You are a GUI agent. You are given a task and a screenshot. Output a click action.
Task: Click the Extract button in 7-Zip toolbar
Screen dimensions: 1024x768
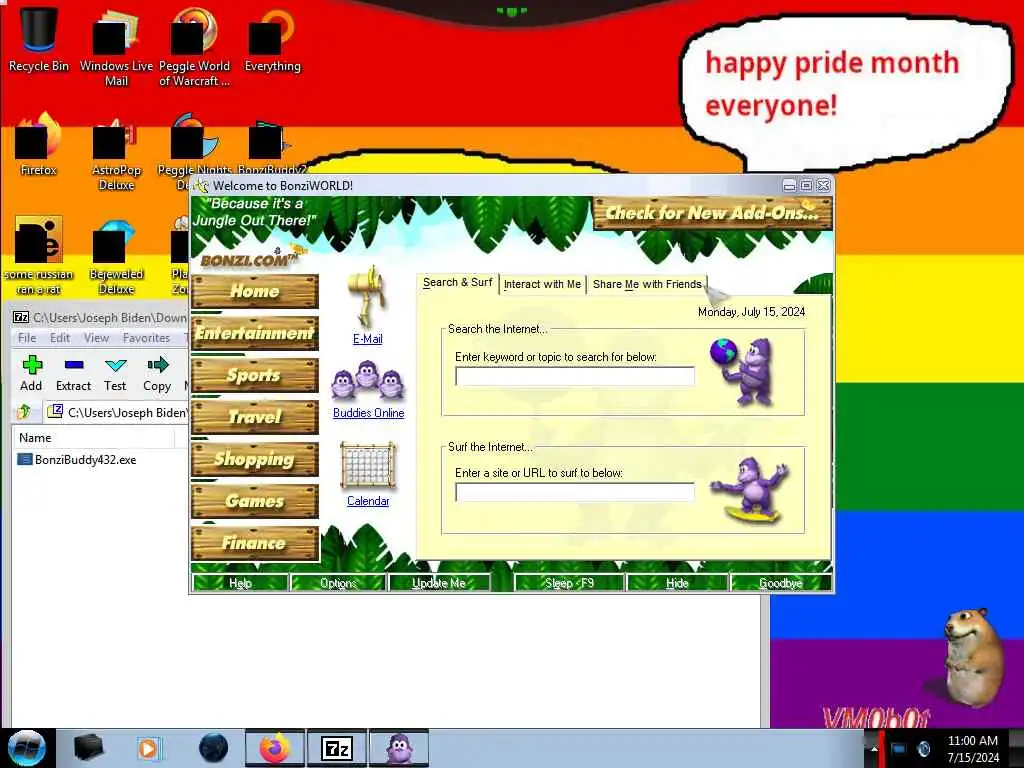[x=73, y=373]
